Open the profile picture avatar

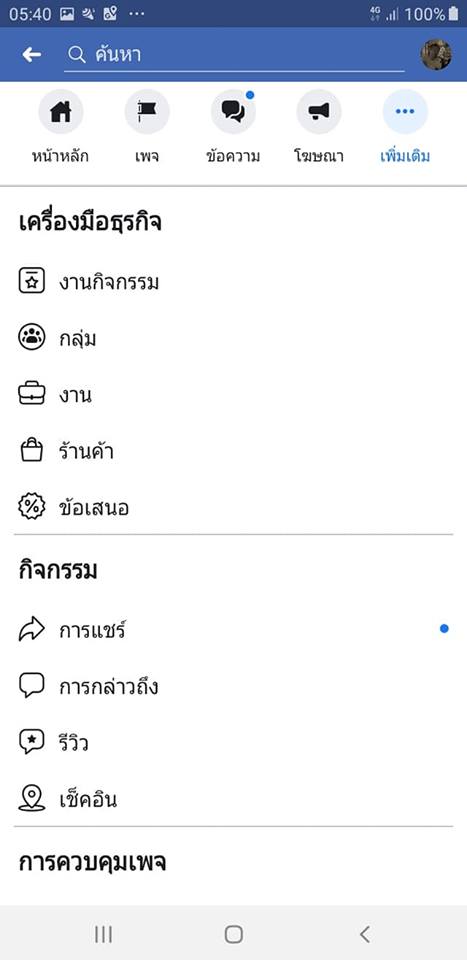pos(436,54)
